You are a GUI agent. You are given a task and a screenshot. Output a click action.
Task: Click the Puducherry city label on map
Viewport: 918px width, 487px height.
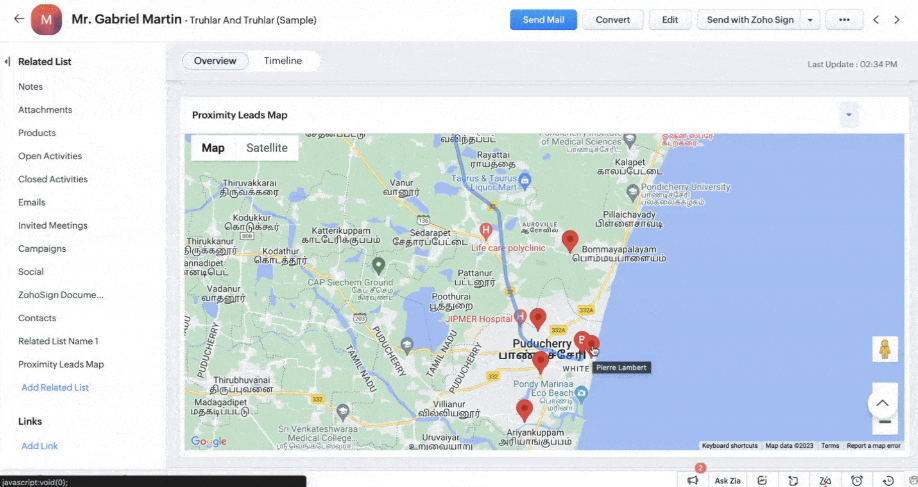coord(542,344)
